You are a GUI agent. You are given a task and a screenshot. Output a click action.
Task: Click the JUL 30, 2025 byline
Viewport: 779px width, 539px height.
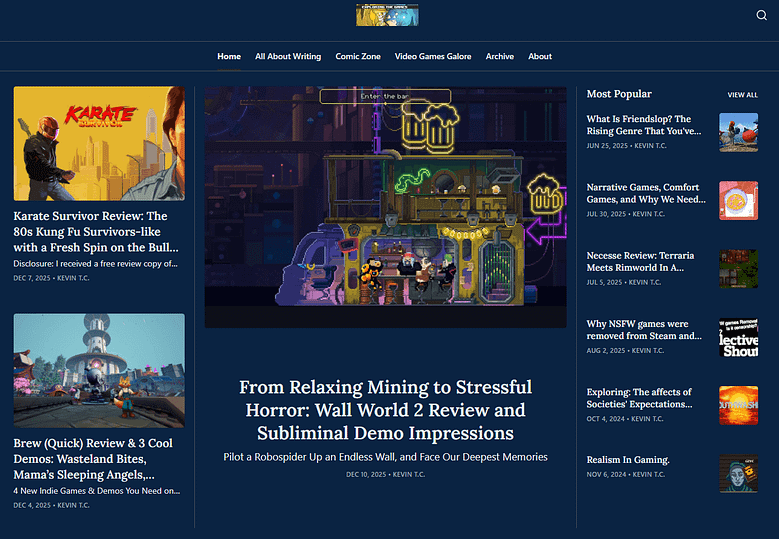click(x=625, y=214)
